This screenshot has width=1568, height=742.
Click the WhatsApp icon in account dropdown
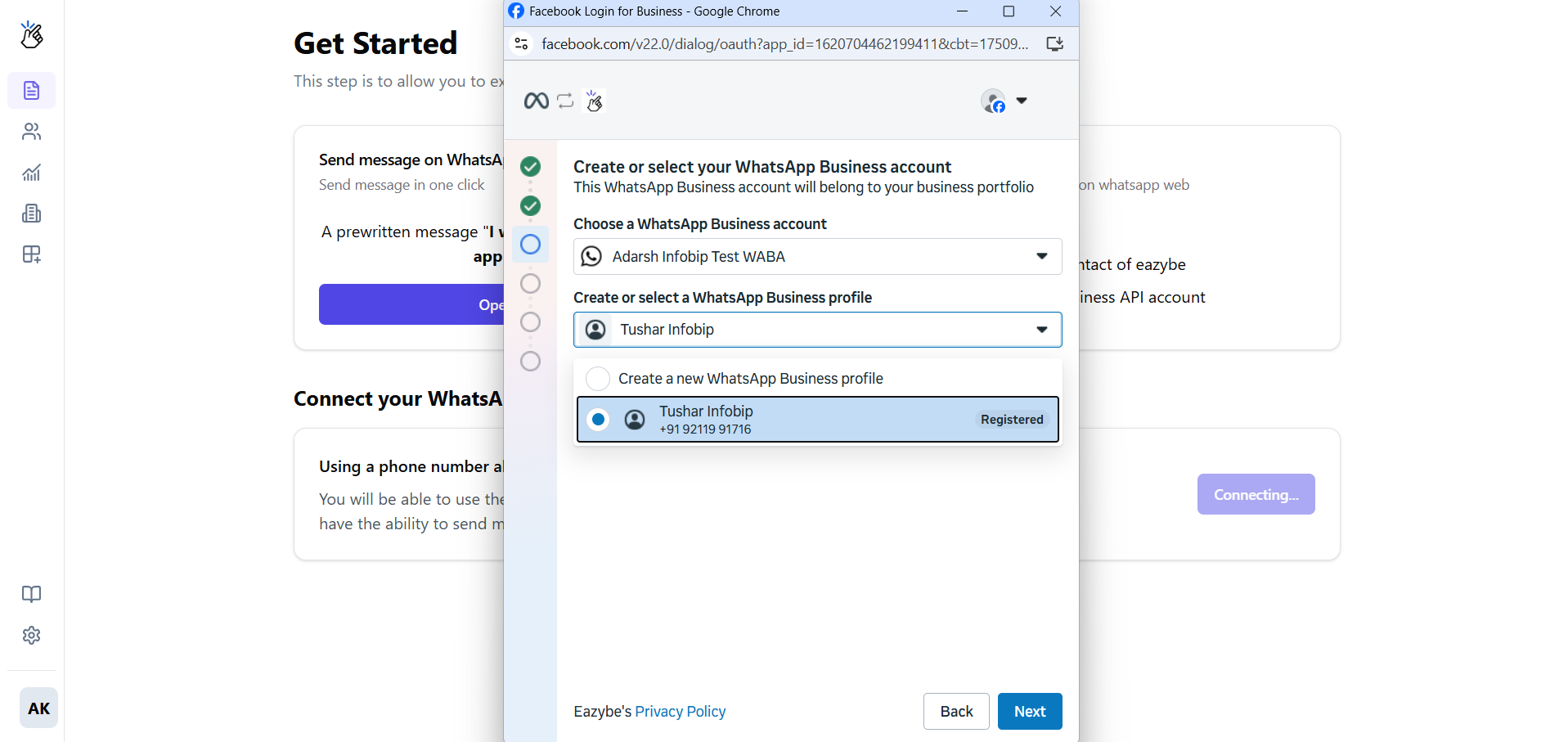pyautogui.click(x=591, y=257)
